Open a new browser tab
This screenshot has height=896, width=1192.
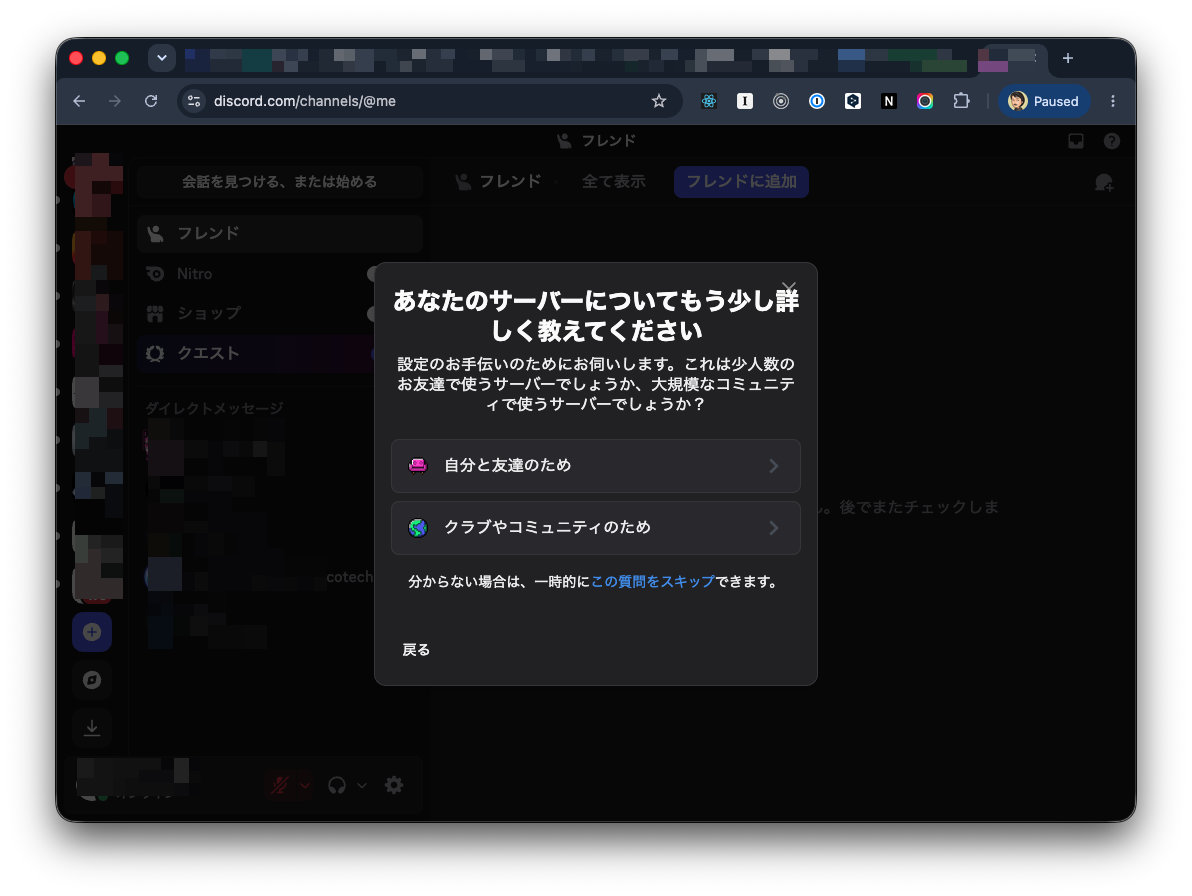(1067, 59)
